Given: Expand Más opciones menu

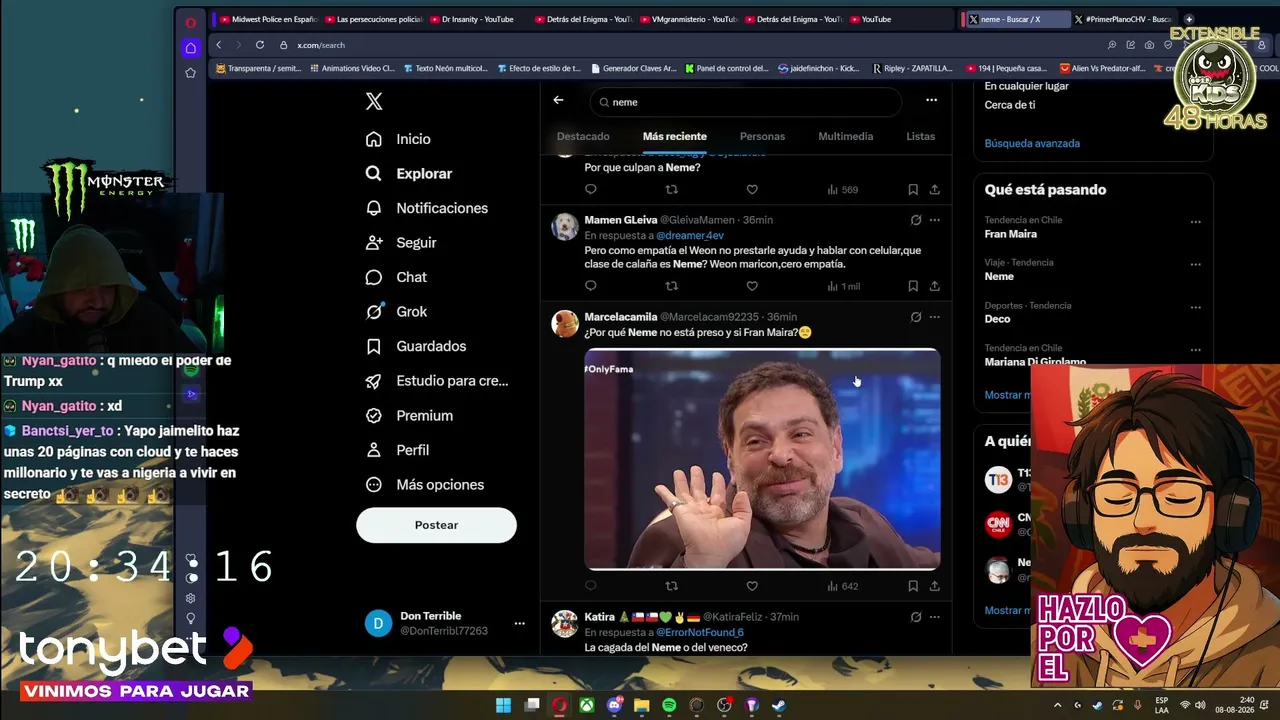Looking at the screenshot, I should point(425,484).
